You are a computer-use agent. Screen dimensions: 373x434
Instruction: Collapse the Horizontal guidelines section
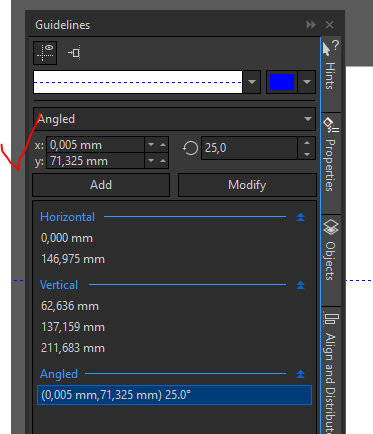tap(300, 217)
